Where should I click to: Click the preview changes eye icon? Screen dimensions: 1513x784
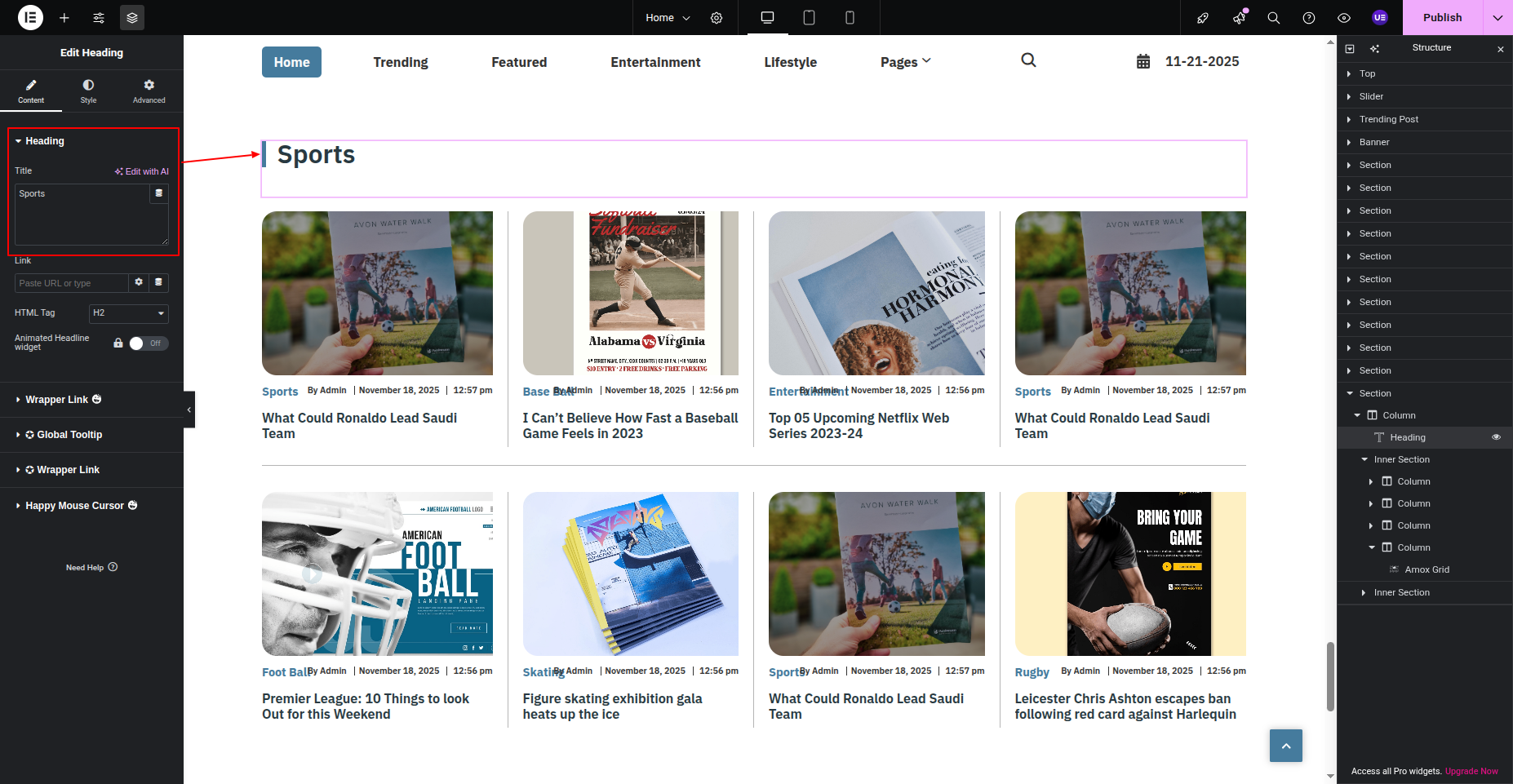(1344, 17)
